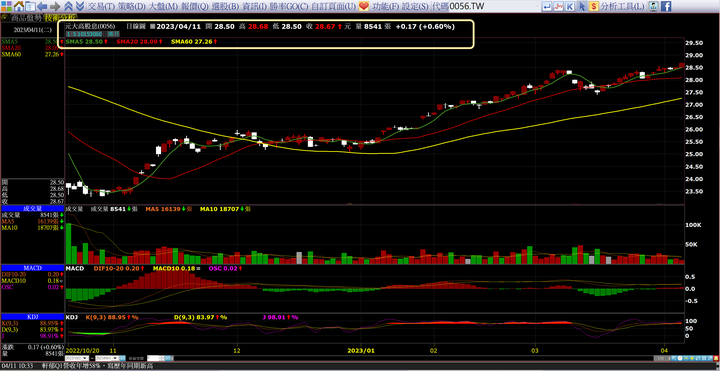Click the 日線圖 period label
720x371 pixels.
click(136, 27)
